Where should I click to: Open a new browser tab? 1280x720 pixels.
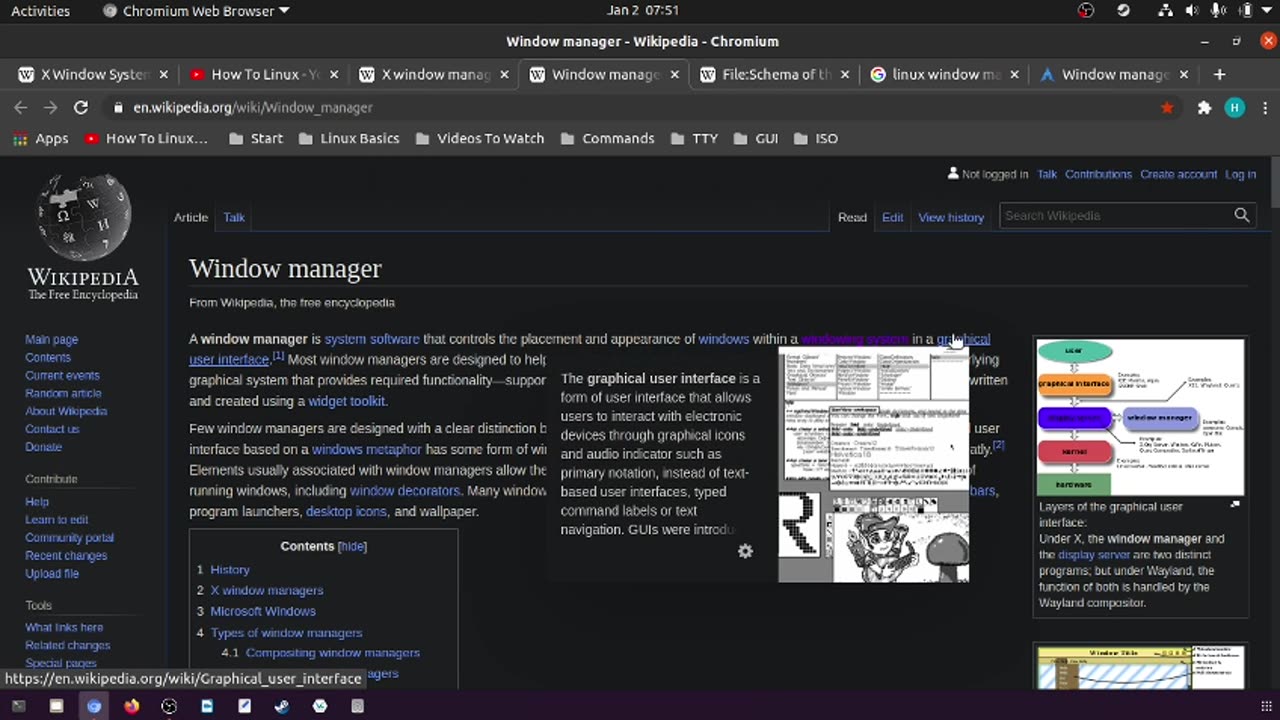tap(1219, 74)
